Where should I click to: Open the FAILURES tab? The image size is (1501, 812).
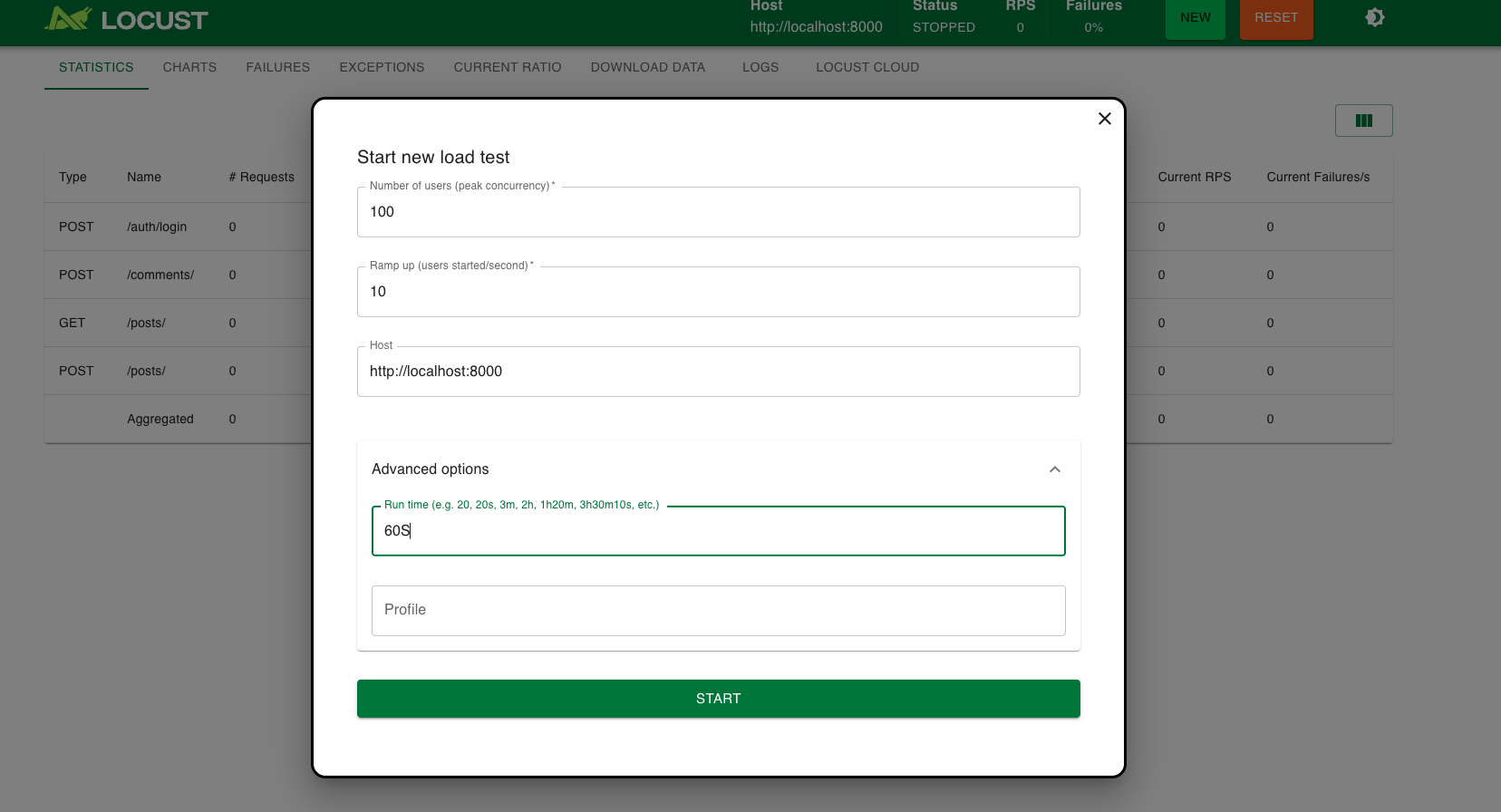[277, 67]
